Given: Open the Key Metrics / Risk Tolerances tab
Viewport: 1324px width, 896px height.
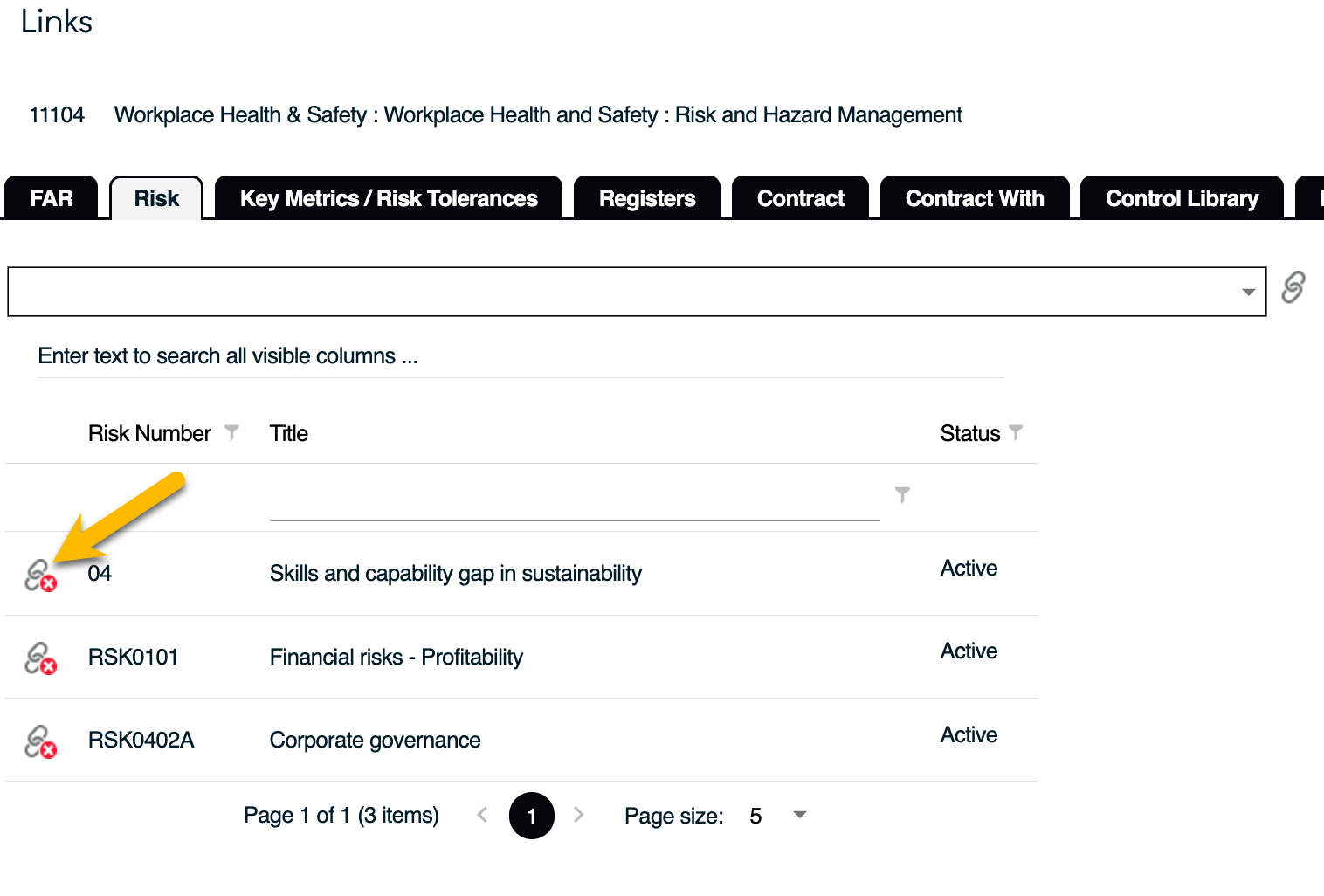Looking at the screenshot, I should [x=389, y=198].
